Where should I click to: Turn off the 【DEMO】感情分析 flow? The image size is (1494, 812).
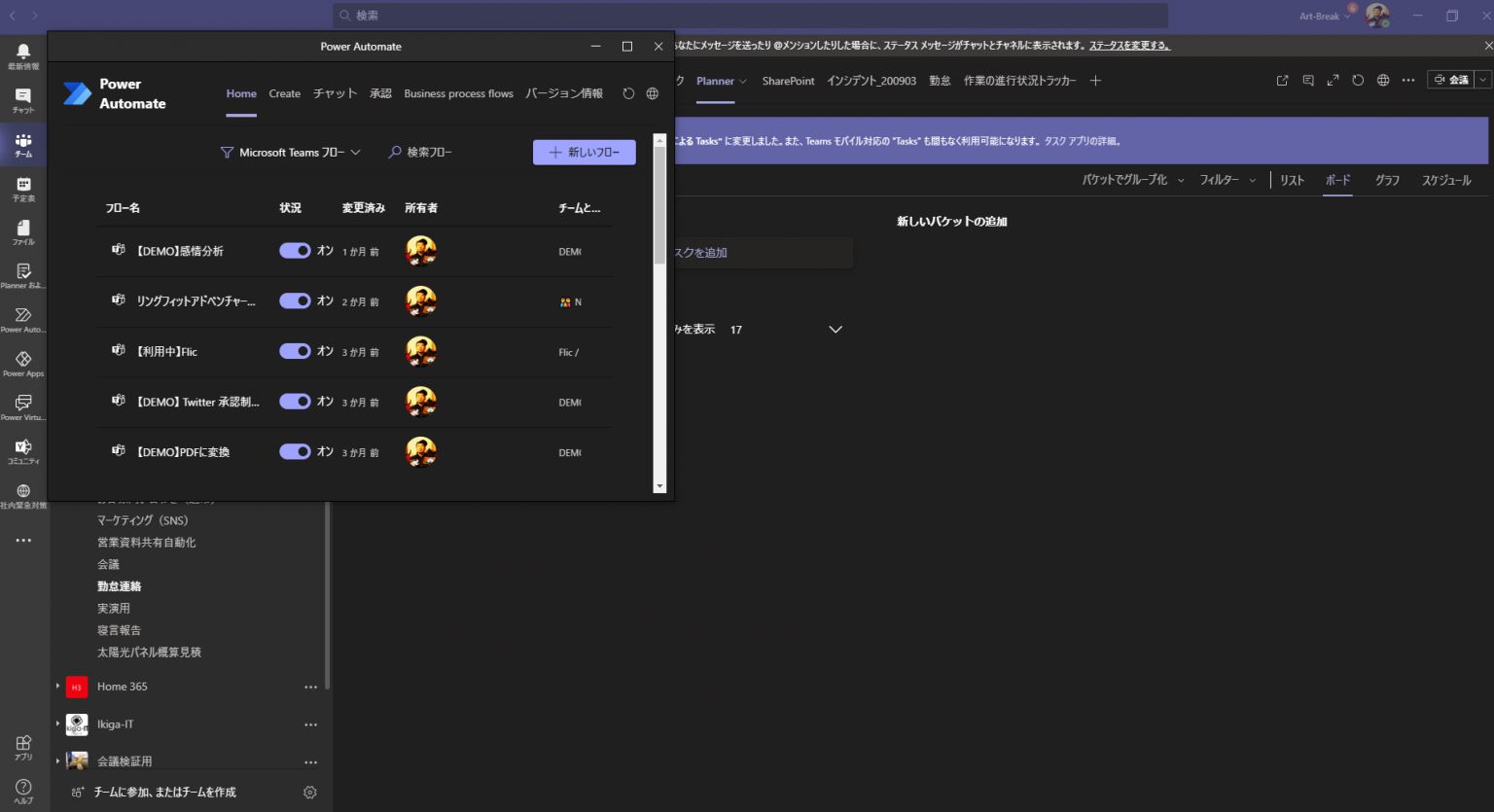click(x=295, y=250)
